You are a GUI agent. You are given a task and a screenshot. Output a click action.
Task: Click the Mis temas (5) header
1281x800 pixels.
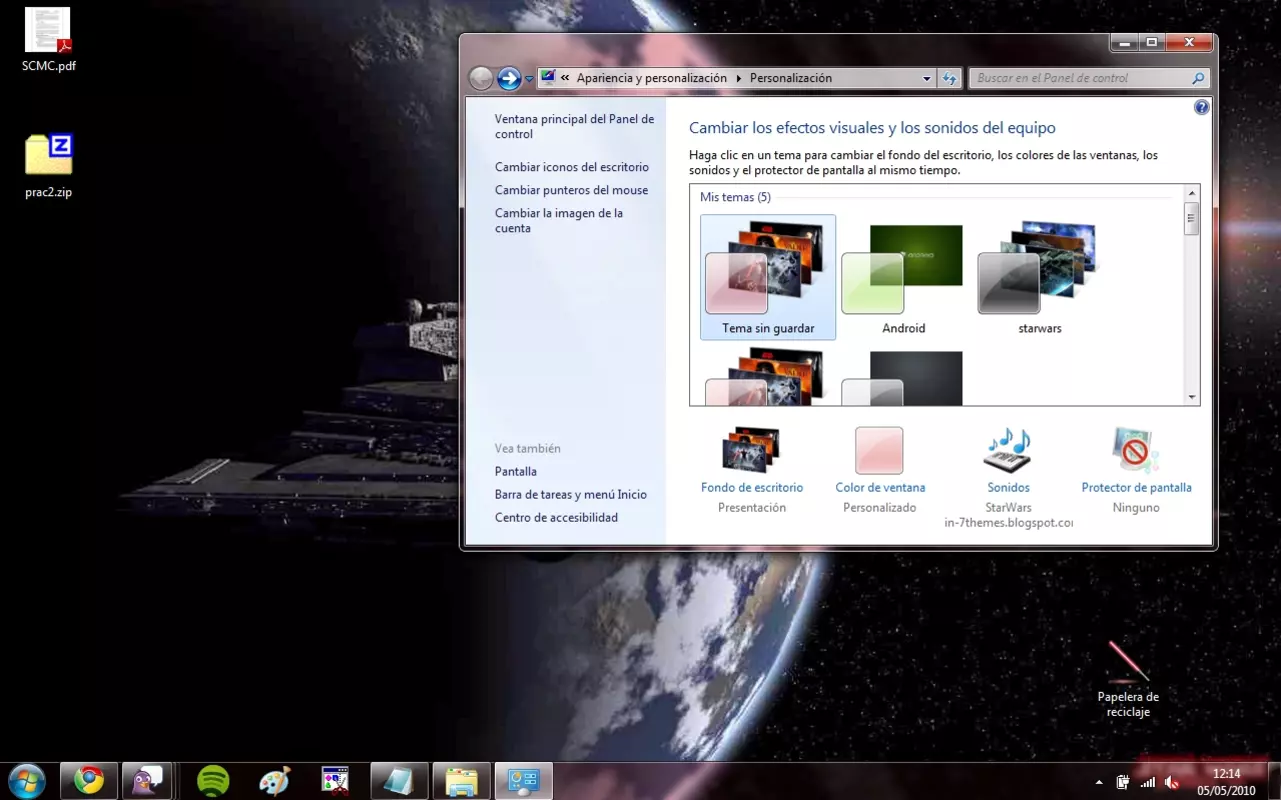click(735, 197)
